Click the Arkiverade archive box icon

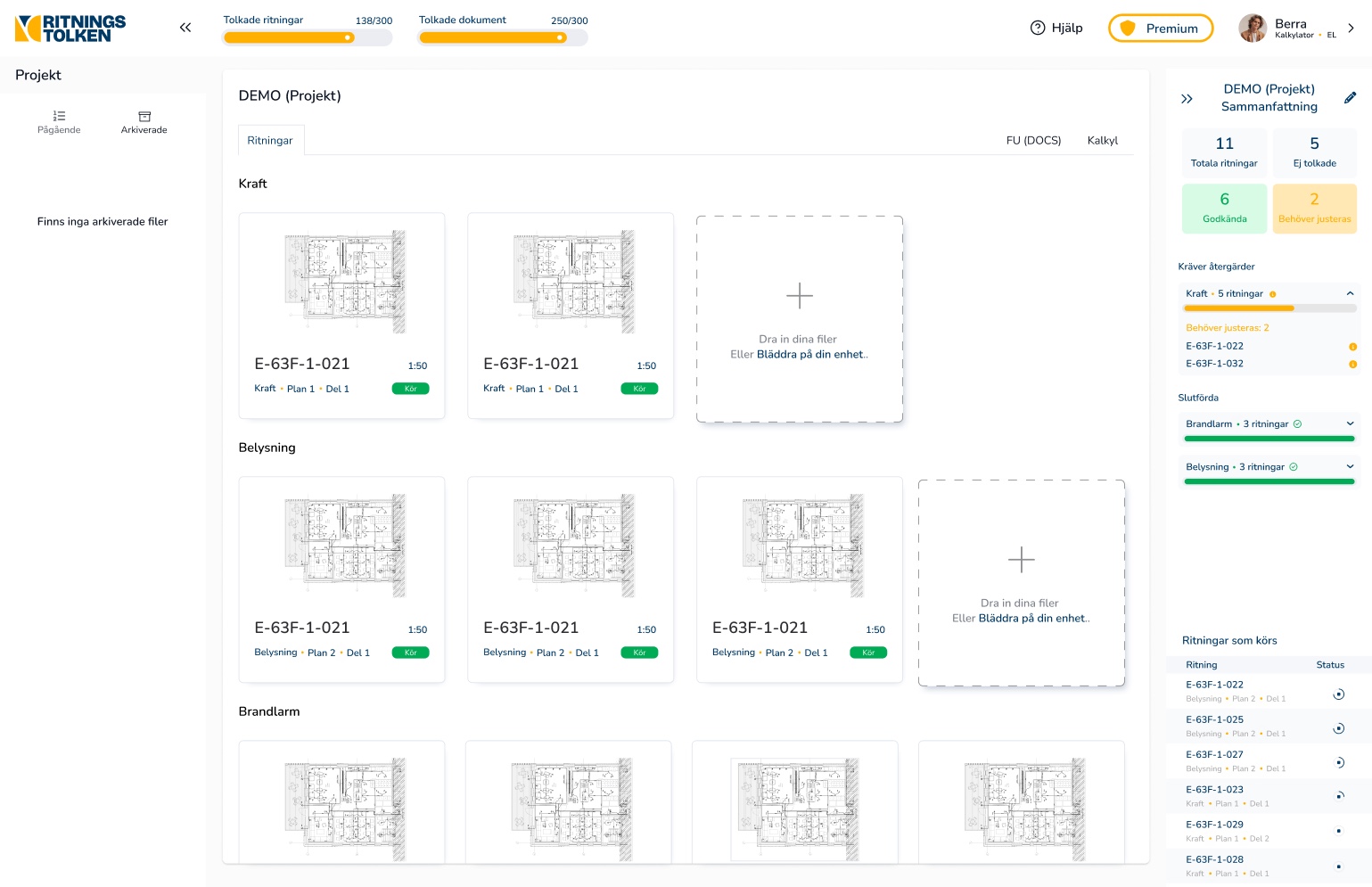(x=144, y=116)
